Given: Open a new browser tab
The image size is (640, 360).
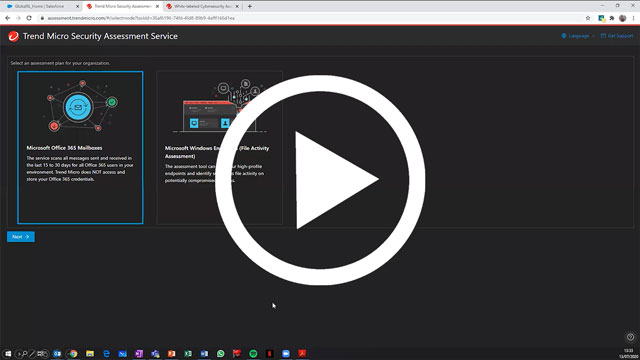Looking at the screenshot, I should tap(249, 7).
